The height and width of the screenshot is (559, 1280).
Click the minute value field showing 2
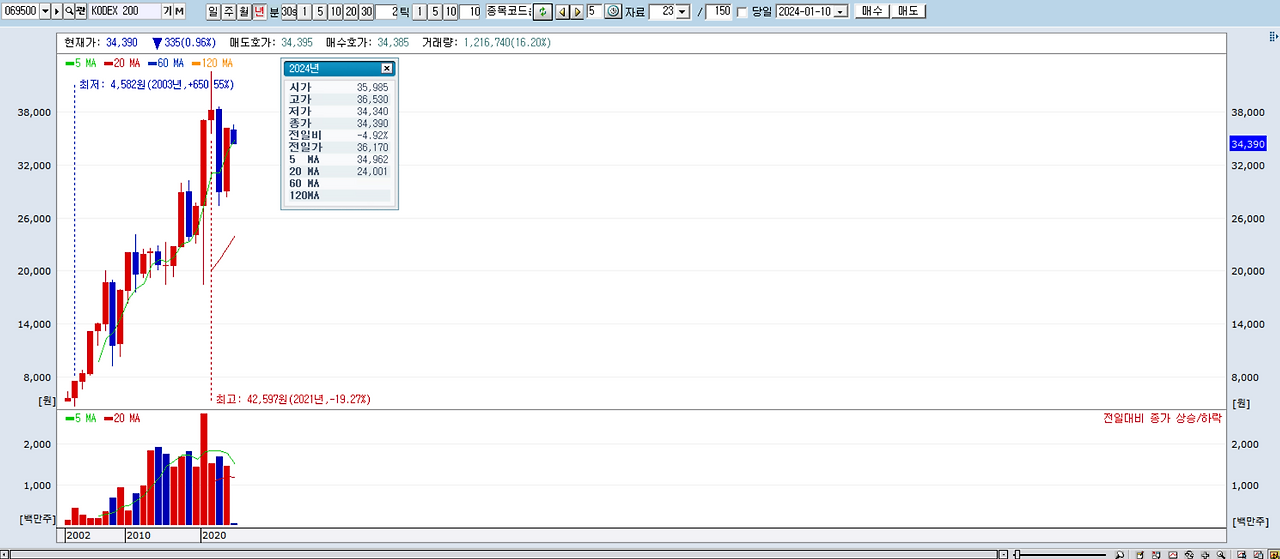point(387,11)
